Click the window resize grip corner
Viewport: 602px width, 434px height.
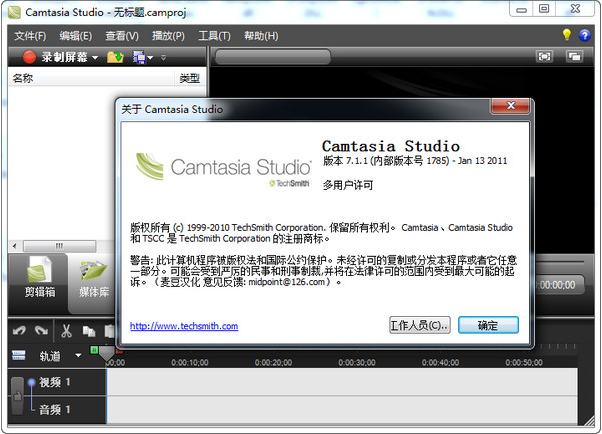click(589, 421)
